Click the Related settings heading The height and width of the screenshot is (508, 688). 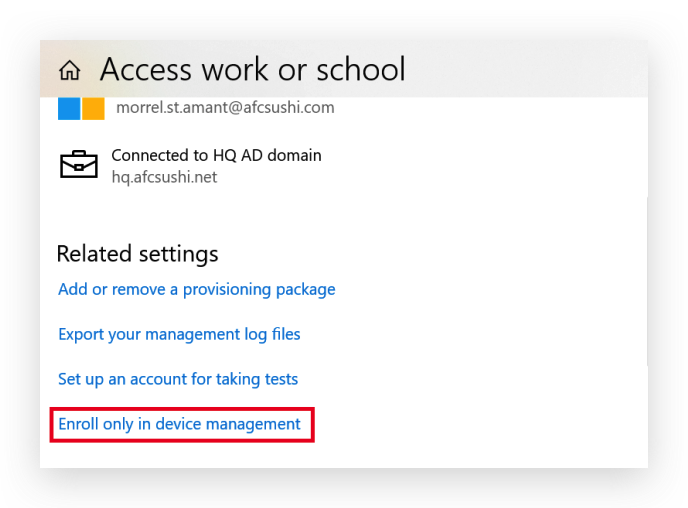pos(137,254)
